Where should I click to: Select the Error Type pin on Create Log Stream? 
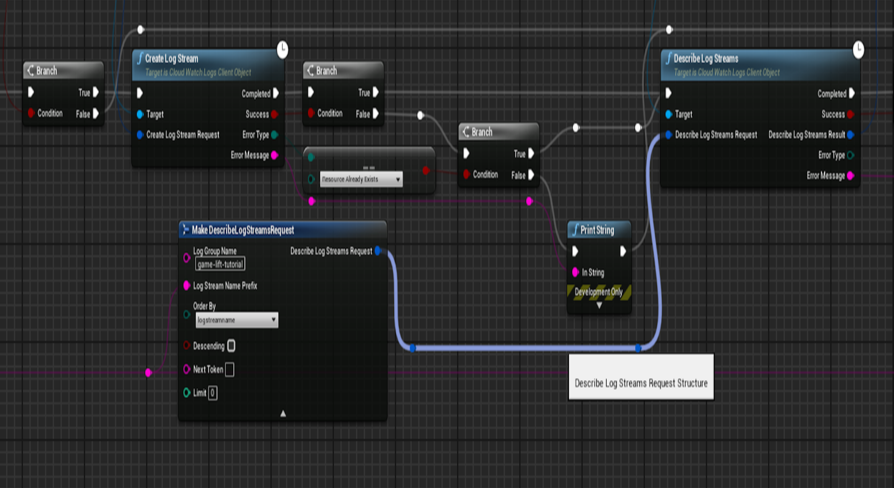pos(275,134)
